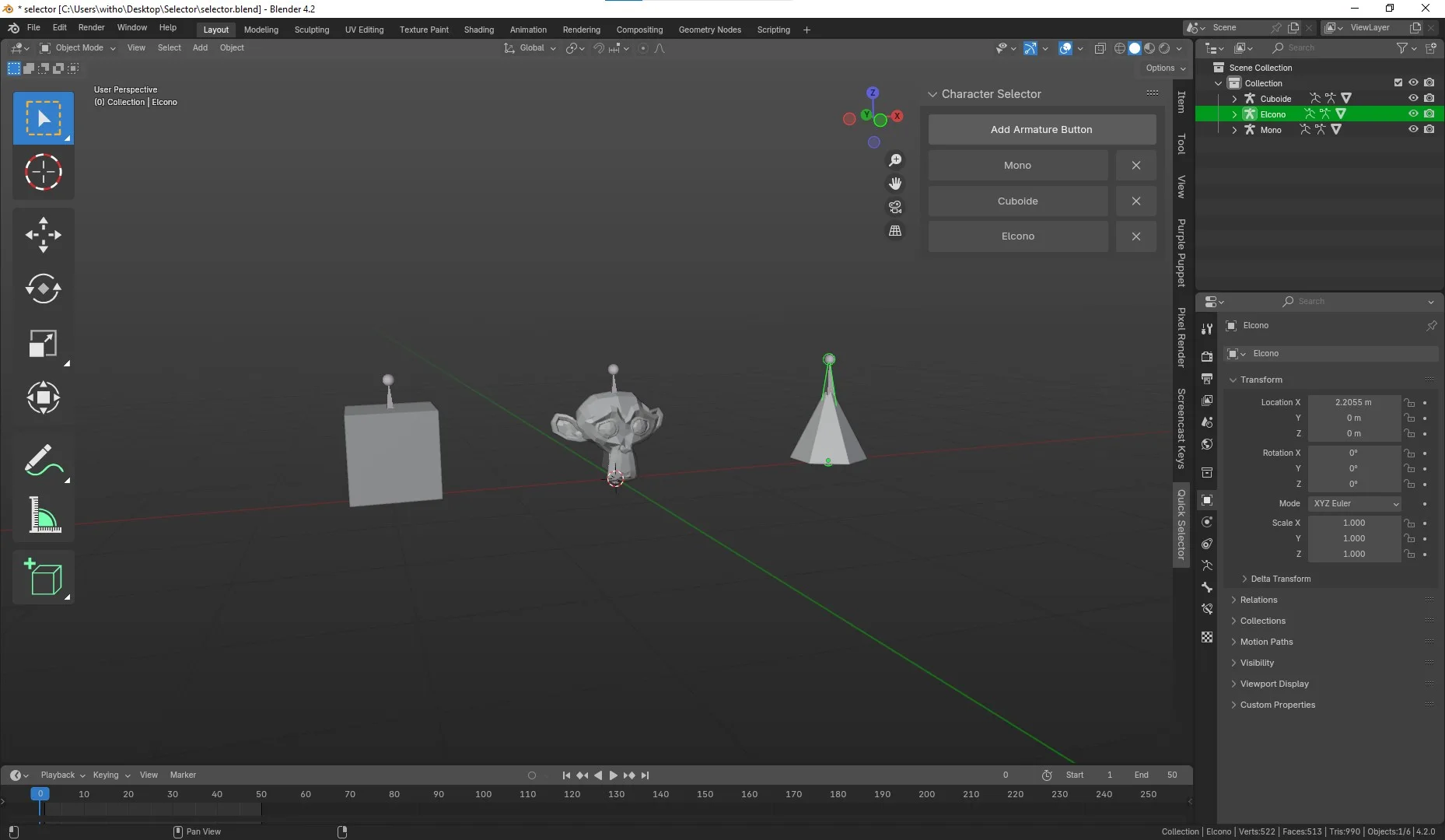Click the blue Z axis gizmo ball

pos(873,93)
